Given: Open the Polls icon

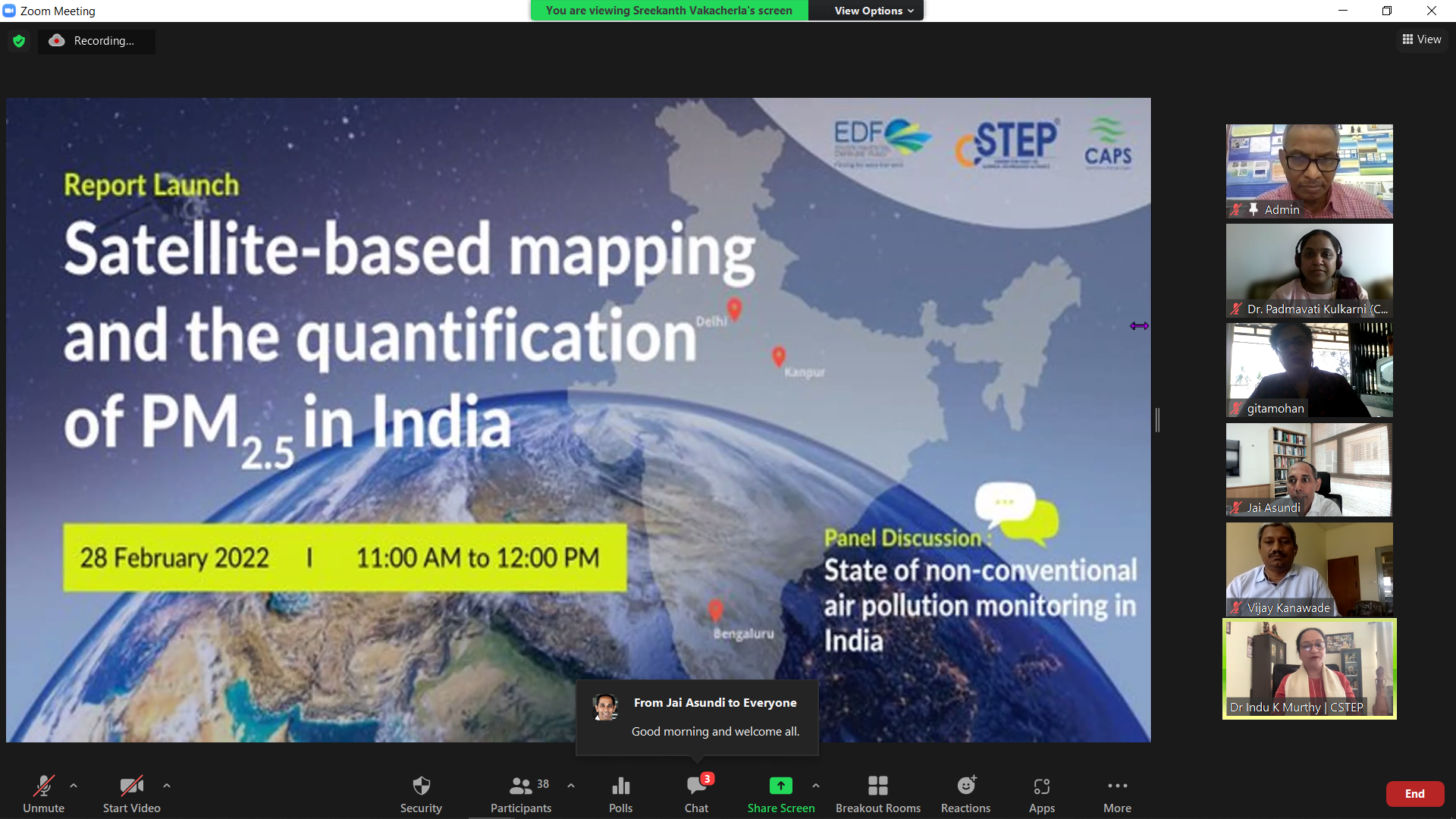Looking at the screenshot, I should (620, 793).
